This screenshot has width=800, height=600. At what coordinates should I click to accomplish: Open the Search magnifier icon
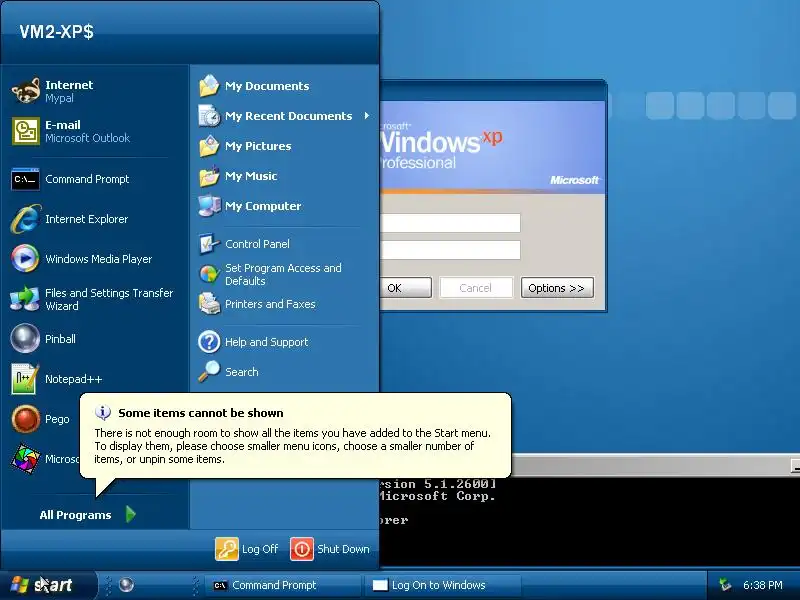pyautogui.click(x=209, y=371)
